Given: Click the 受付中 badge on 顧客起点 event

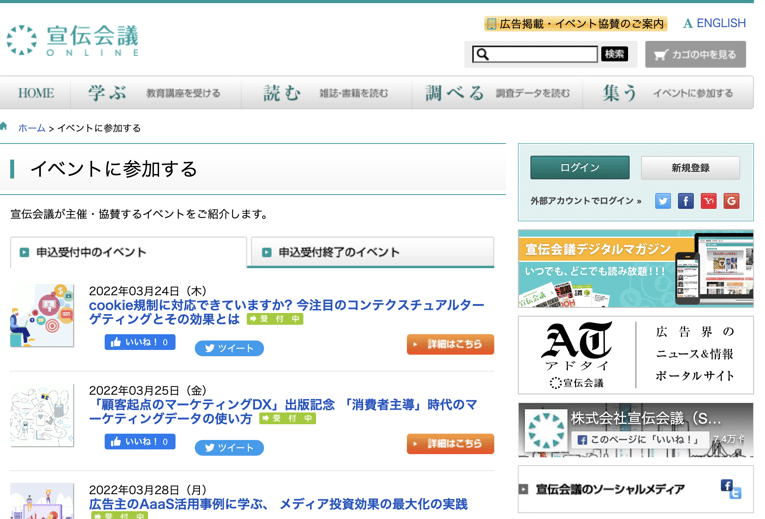Looking at the screenshot, I should click(287, 419).
